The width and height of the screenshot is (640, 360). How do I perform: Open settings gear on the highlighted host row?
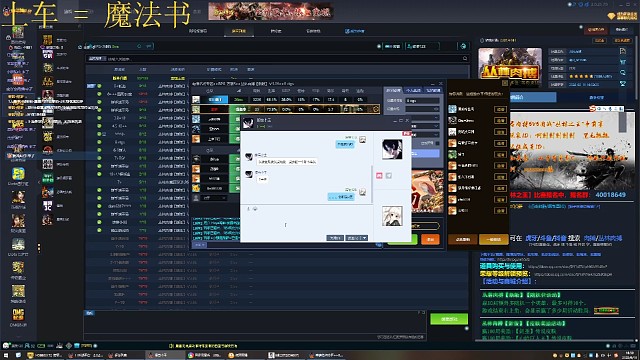pyautogui.click(x=376, y=109)
